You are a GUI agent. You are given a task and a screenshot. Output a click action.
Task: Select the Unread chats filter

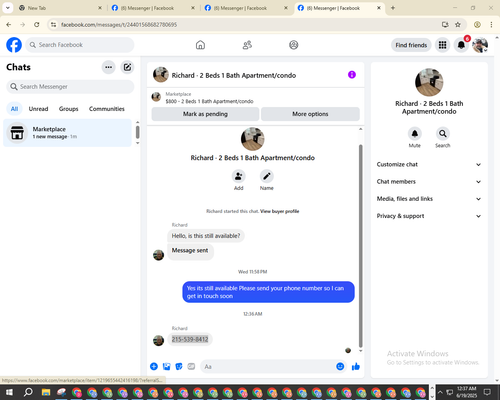(x=38, y=109)
